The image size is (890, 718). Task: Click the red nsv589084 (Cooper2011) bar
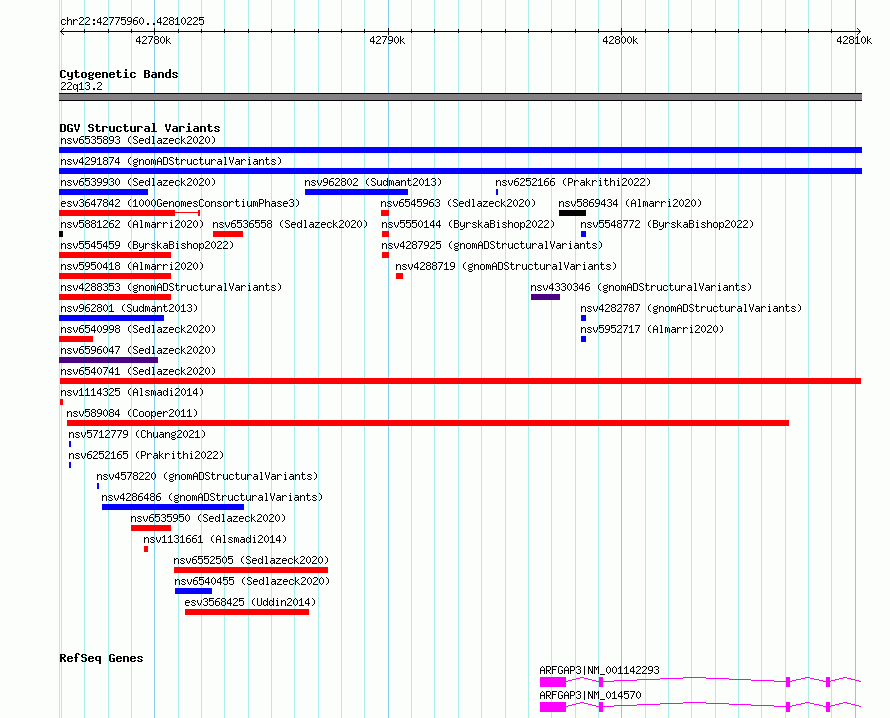tap(428, 423)
